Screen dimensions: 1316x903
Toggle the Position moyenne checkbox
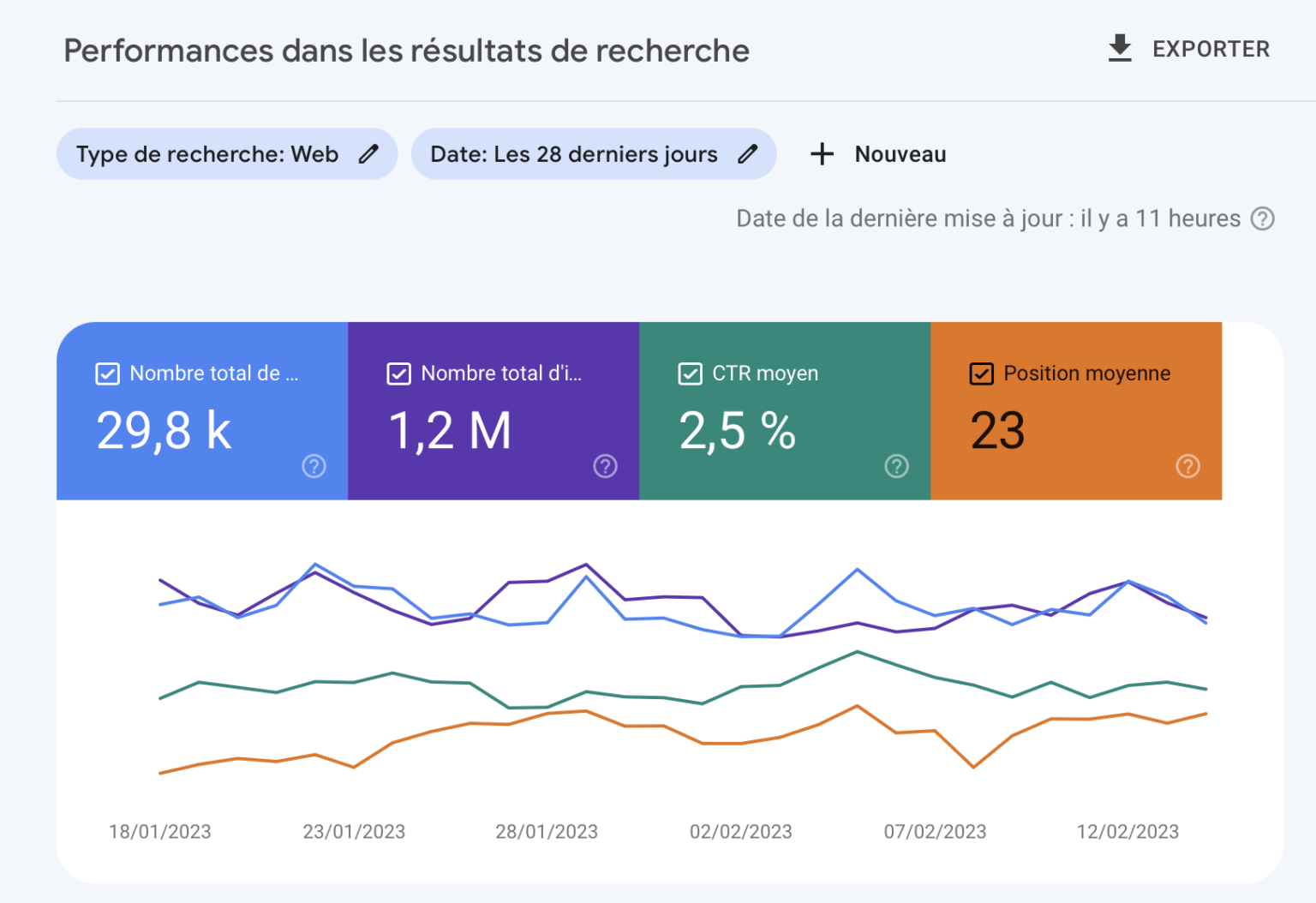tap(981, 374)
